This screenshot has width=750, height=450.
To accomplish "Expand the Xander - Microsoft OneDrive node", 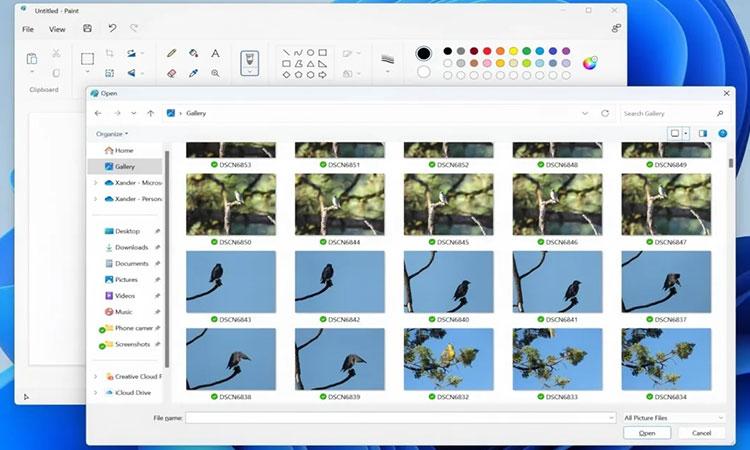I will (x=95, y=183).
